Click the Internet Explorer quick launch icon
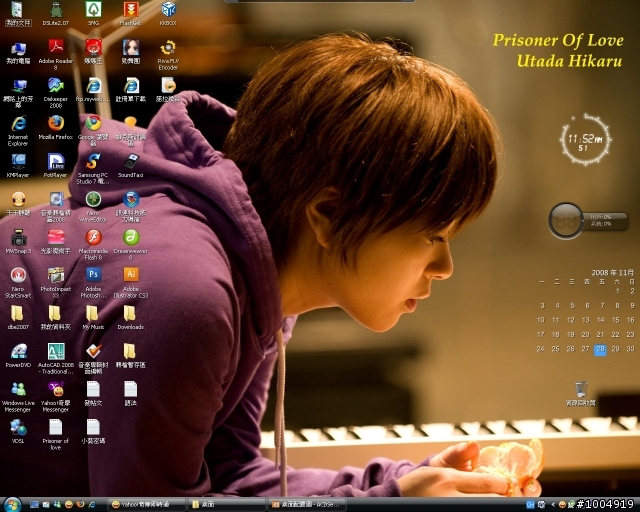Screen dimensions: 640x512 [92, 505]
